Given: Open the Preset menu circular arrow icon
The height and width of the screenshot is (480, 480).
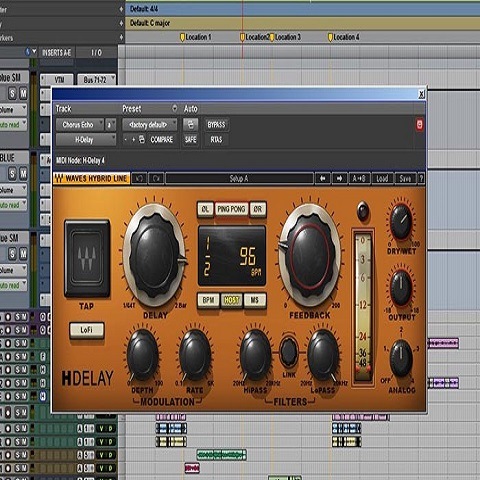Looking at the screenshot, I should click(x=175, y=108).
